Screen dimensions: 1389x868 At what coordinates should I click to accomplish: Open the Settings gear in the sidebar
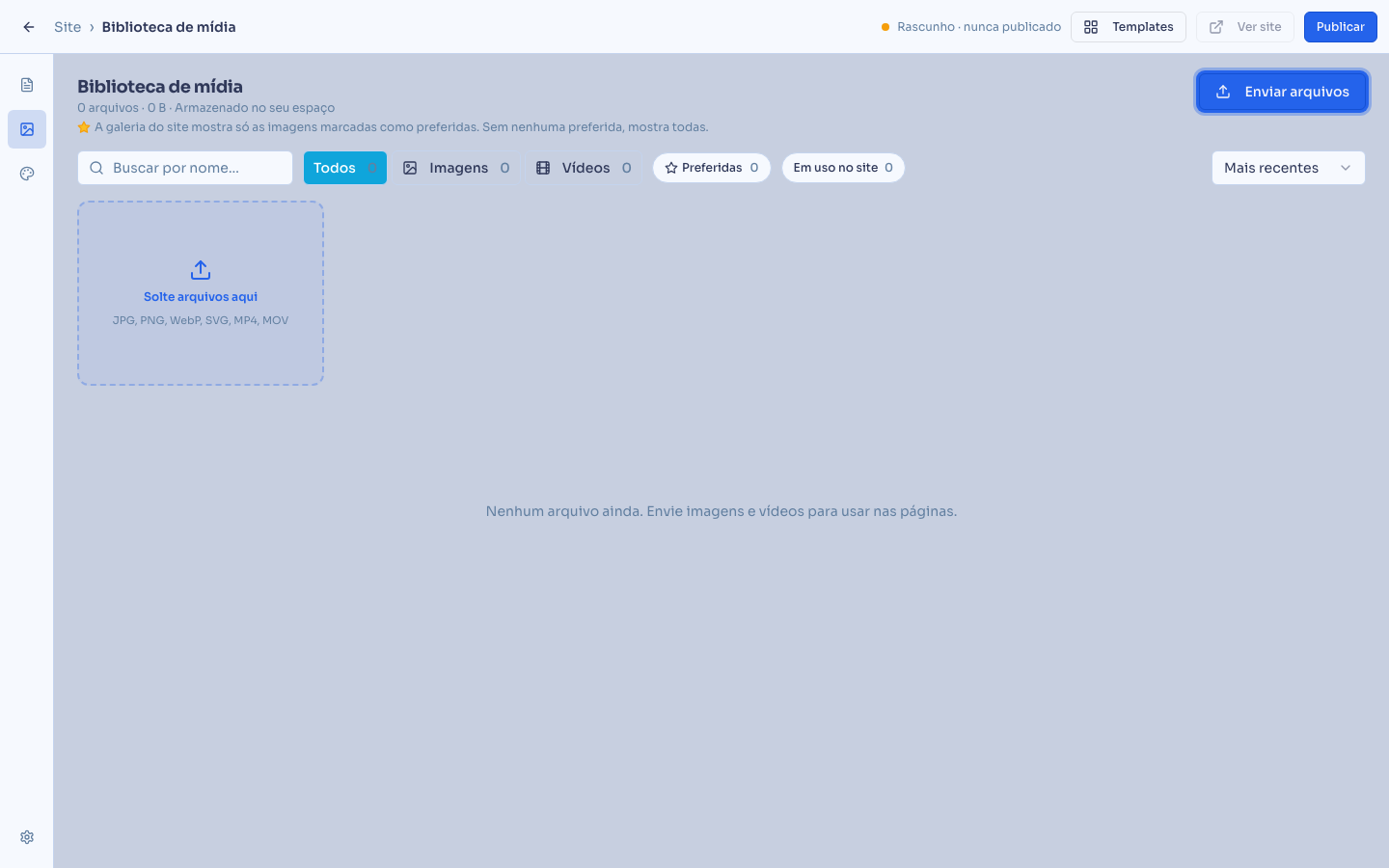click(x=27, y=837)
